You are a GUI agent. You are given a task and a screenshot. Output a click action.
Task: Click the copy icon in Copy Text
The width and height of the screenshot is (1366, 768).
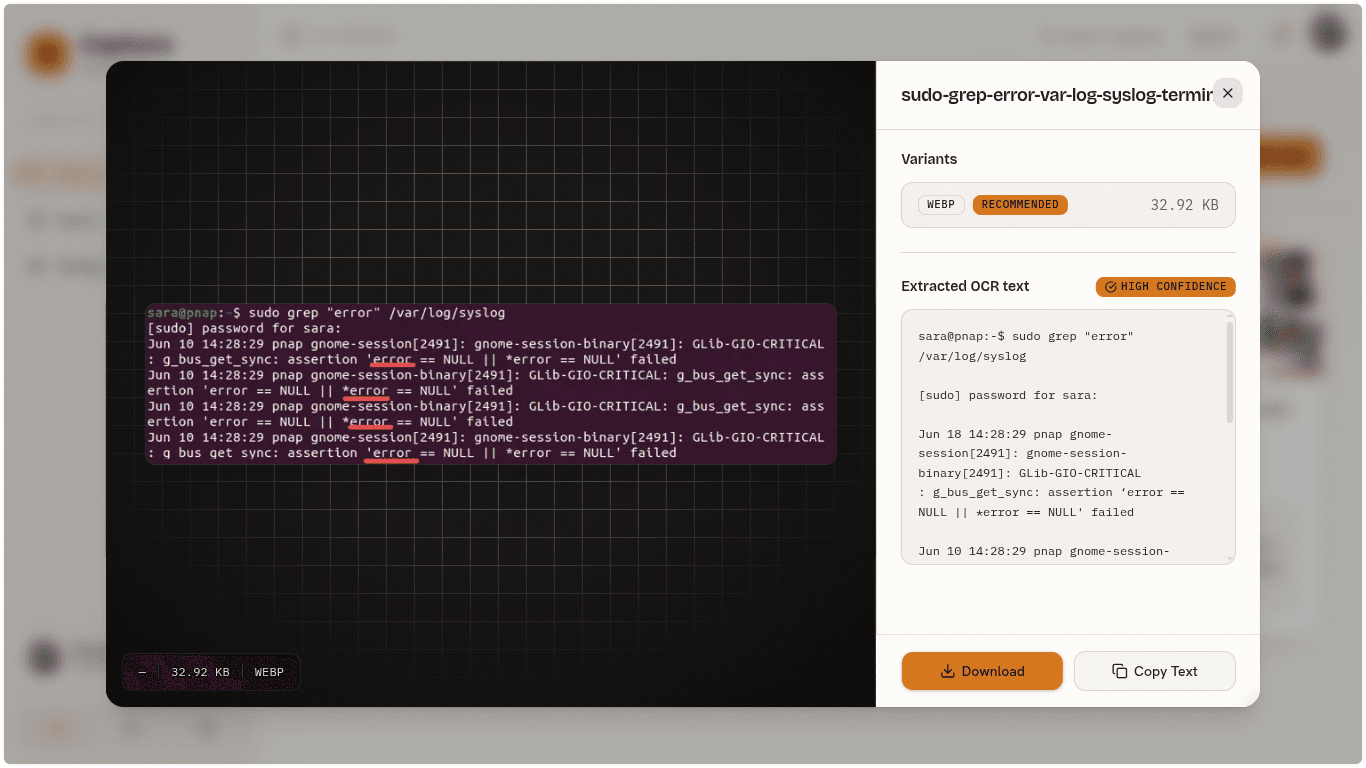click(1120, 671)
